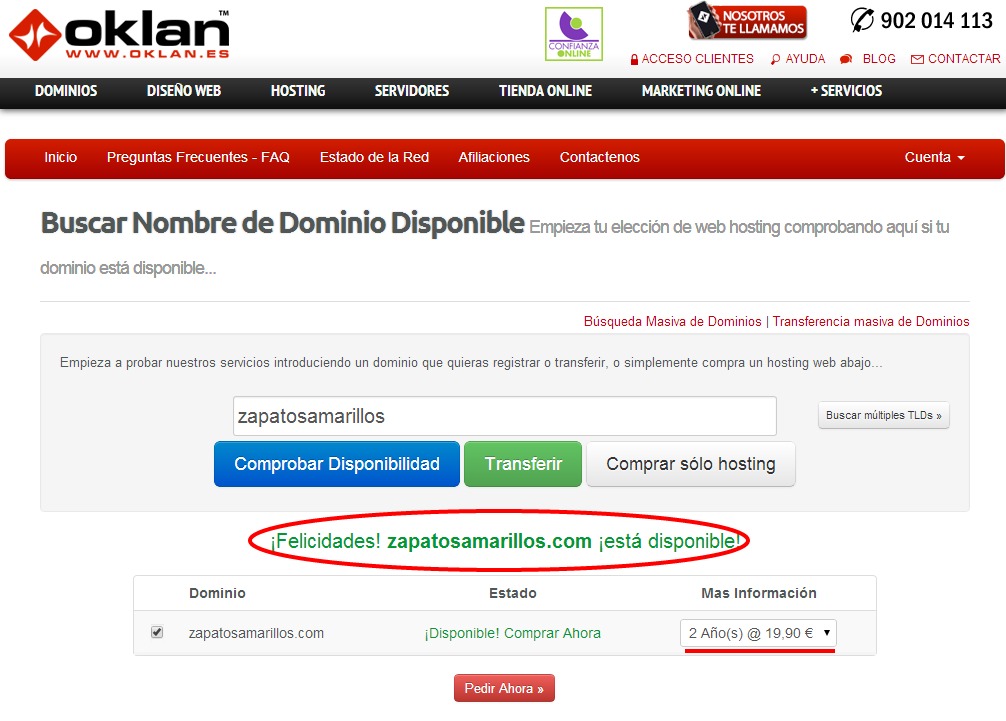Image resolution: width=1006 pixels, height=721 pixels.
Task: Open the Diseño Web menu
Action: click(x=183, y=91)
